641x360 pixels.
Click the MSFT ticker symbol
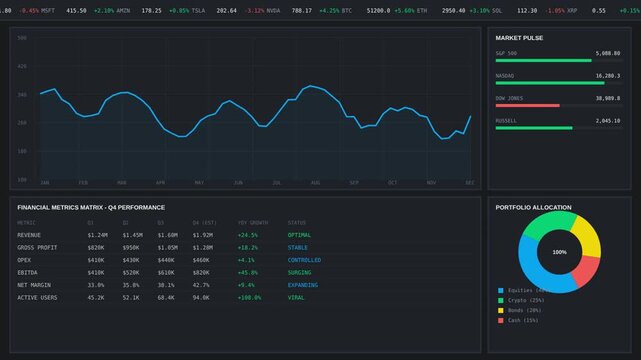pyautogui.click(x=48, y=11)
